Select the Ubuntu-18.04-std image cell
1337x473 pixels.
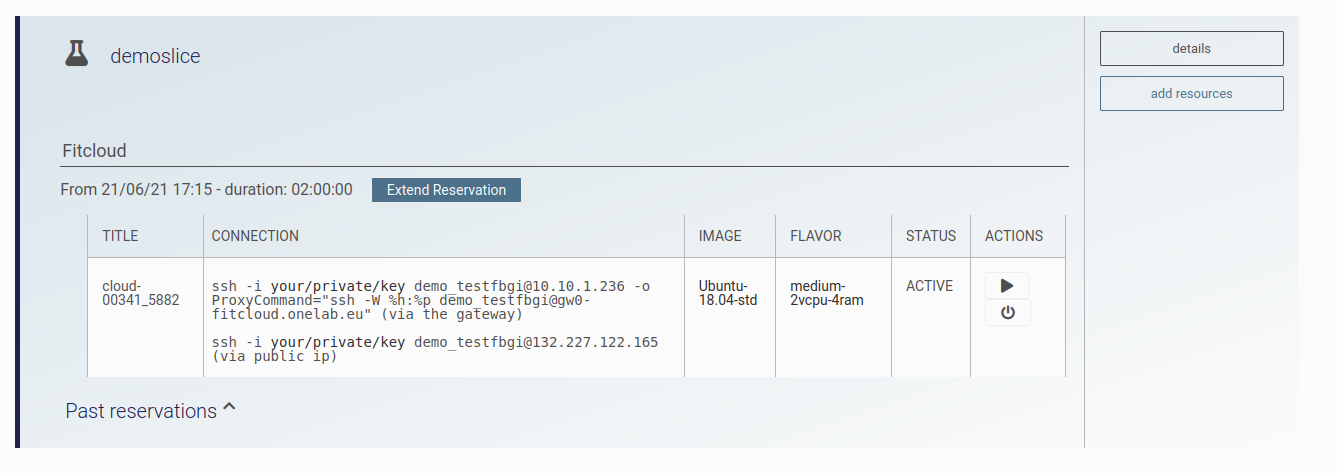click(728, 293)
